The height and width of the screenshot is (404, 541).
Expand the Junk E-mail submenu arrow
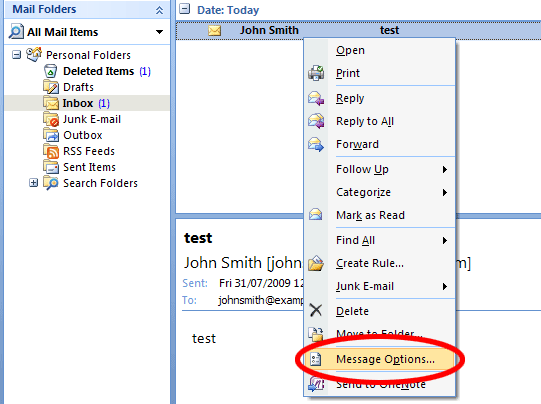tap(445, 286)
